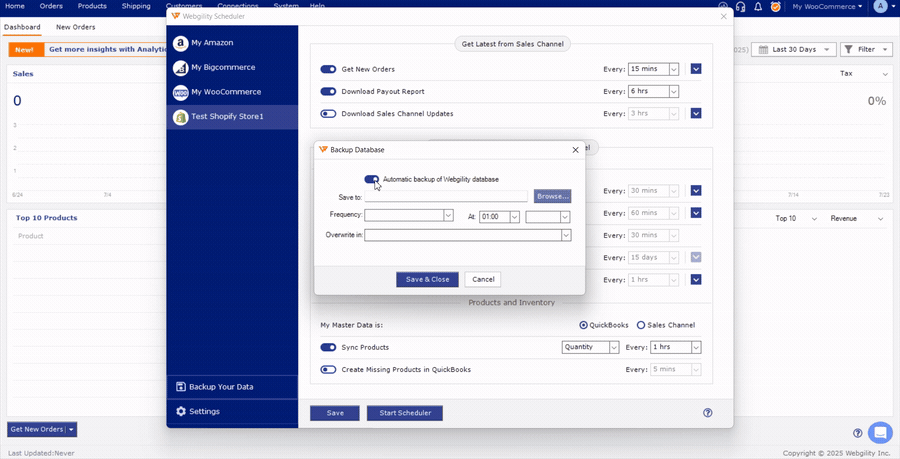900x459 pixels.
Task: Toggle Get New Orders switch
Action: [x=328, y=69]
